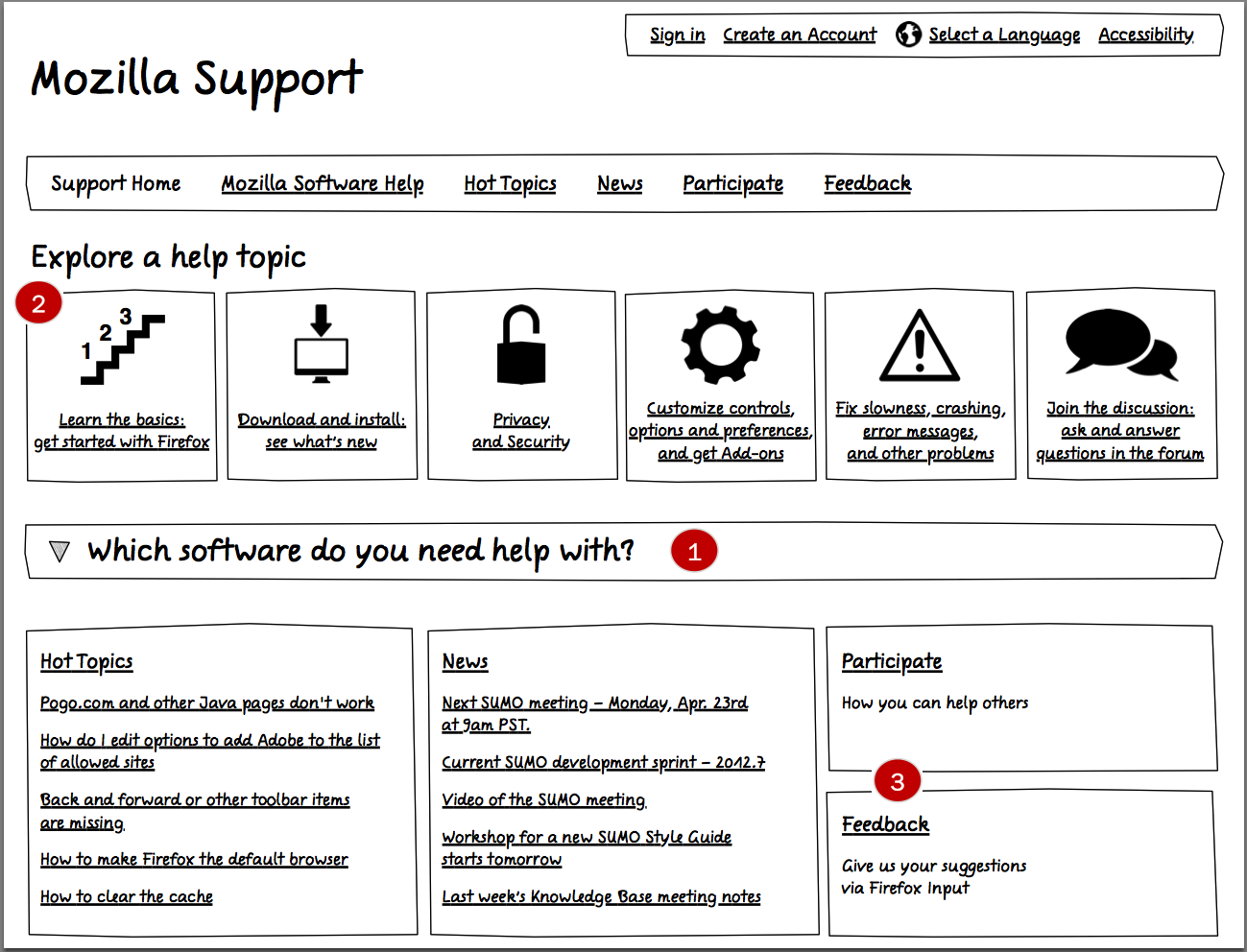Click the gear icon for Customize controls
Screen dimensions: 1247x952
pos(721,345)
